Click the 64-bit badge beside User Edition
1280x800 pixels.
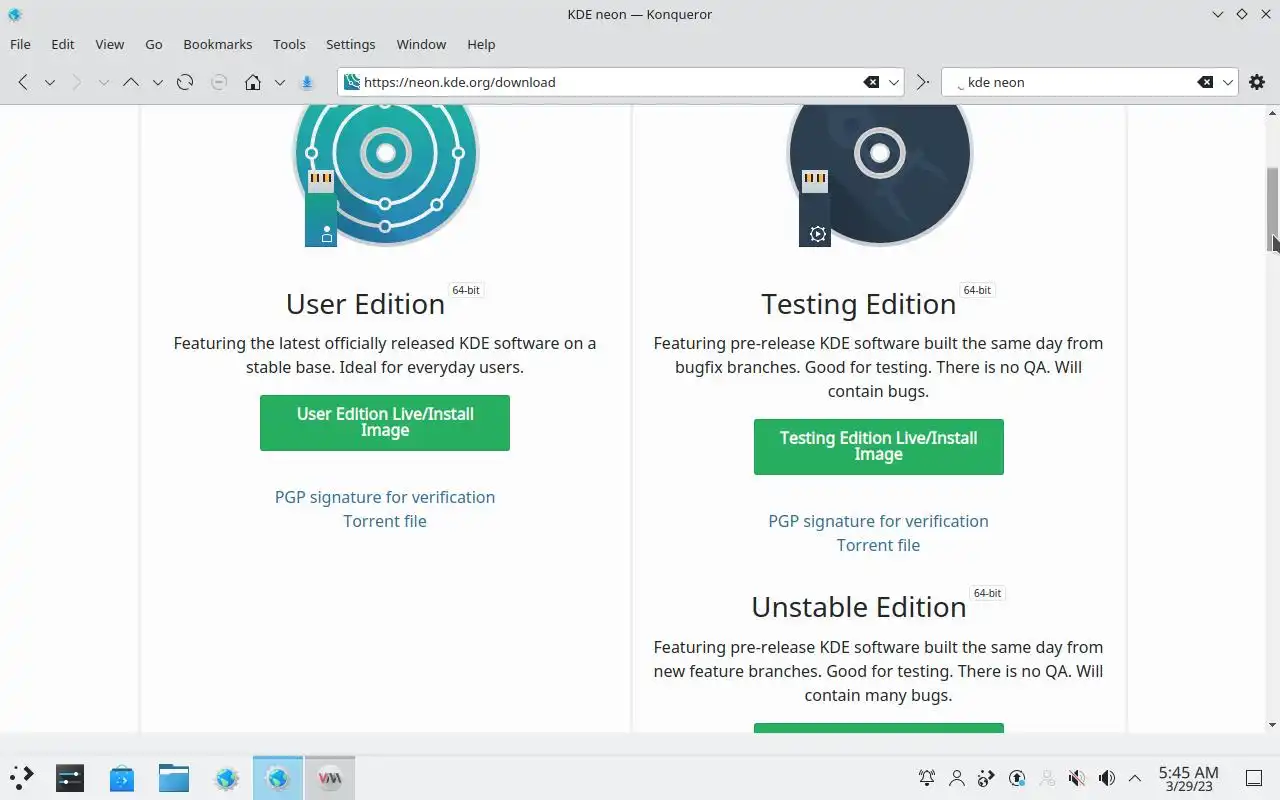(466, 290)
